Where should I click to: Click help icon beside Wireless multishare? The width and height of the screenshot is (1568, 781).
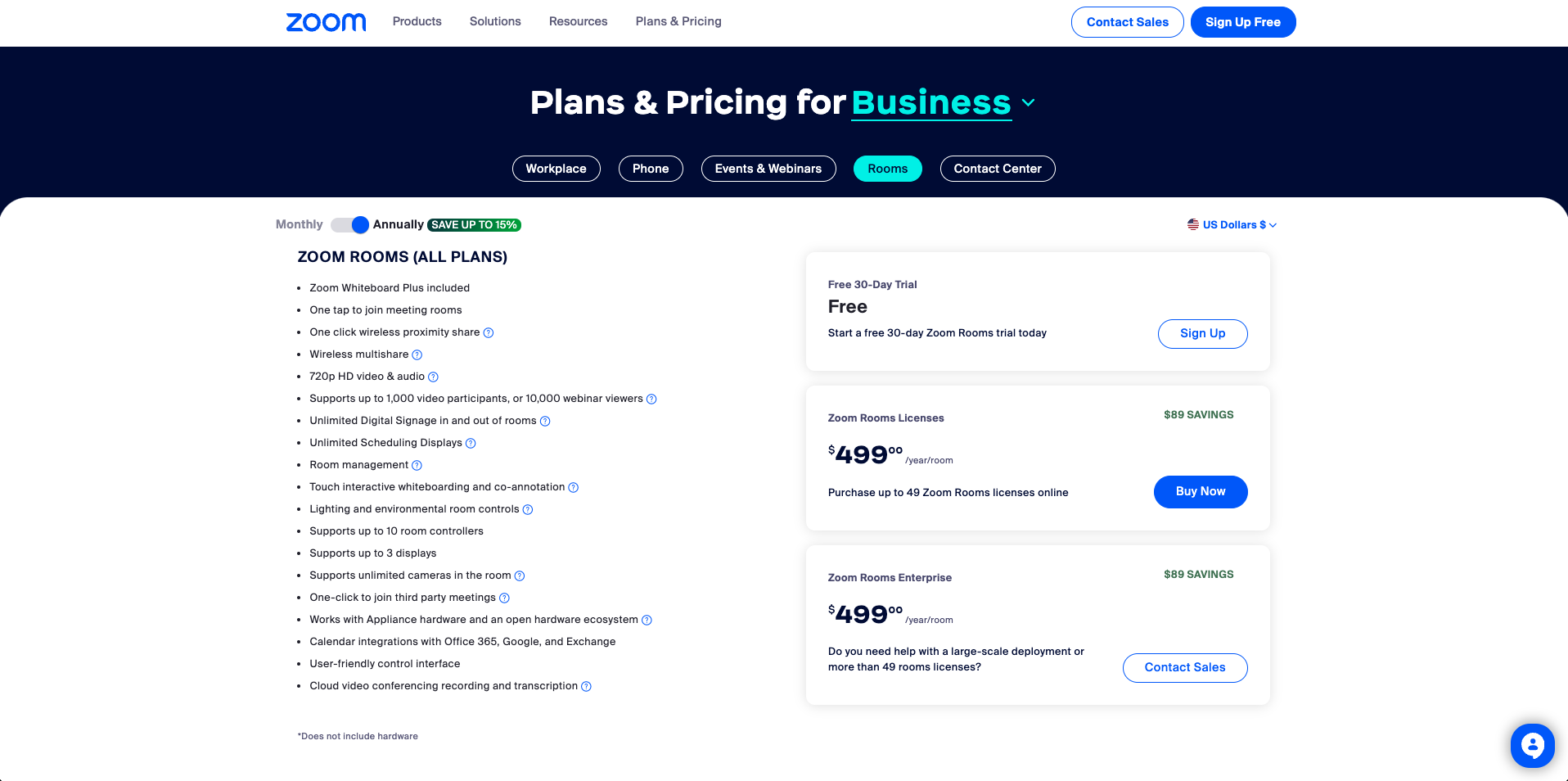click(417, 354)
